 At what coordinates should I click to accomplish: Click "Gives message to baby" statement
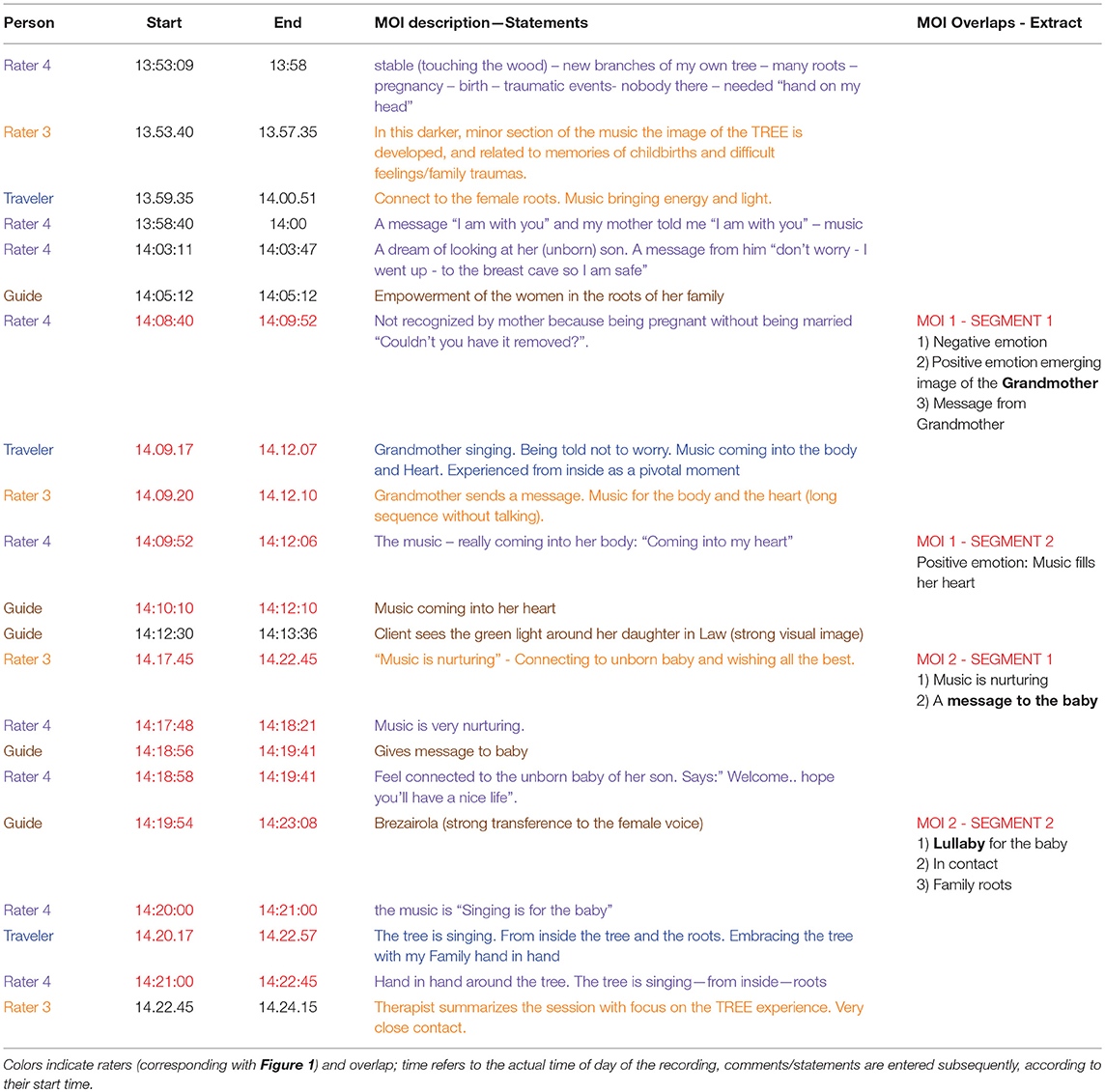(x=451, y=752)
